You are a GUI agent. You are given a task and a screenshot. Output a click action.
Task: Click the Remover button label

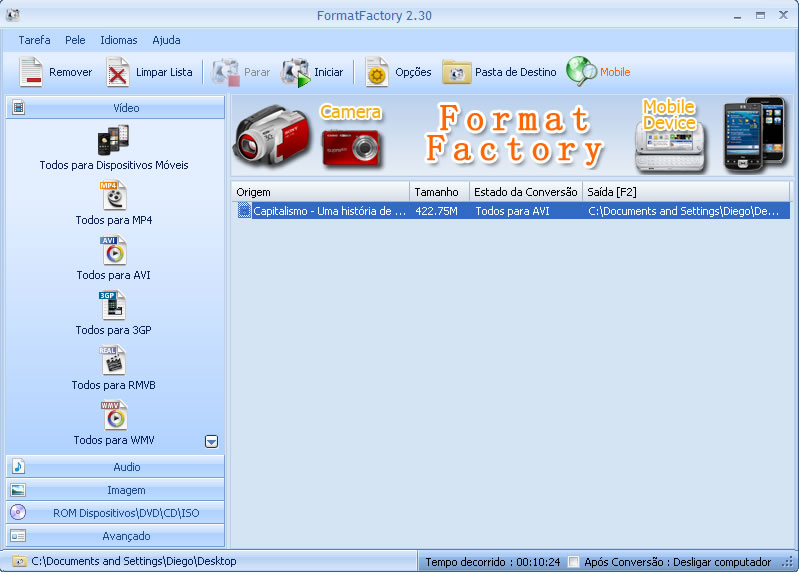70,72
